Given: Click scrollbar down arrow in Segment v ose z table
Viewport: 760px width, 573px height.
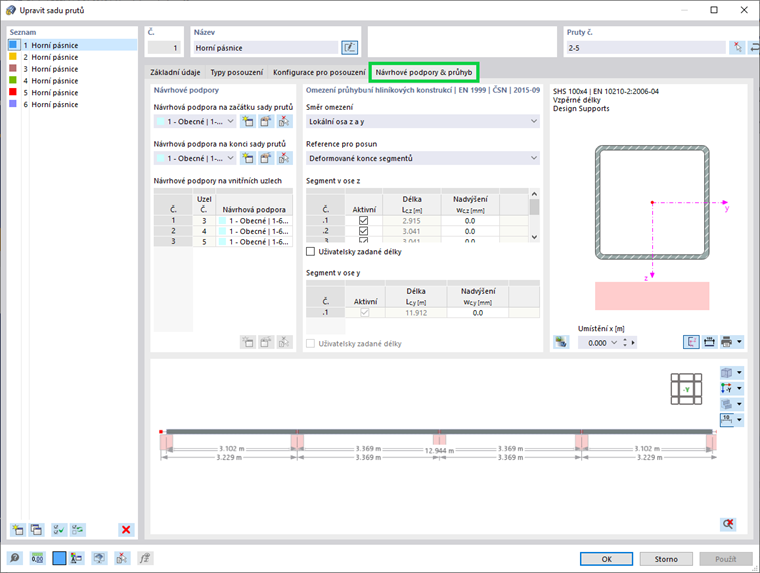Looking at the screenshot, I should [x=534, y=237].
